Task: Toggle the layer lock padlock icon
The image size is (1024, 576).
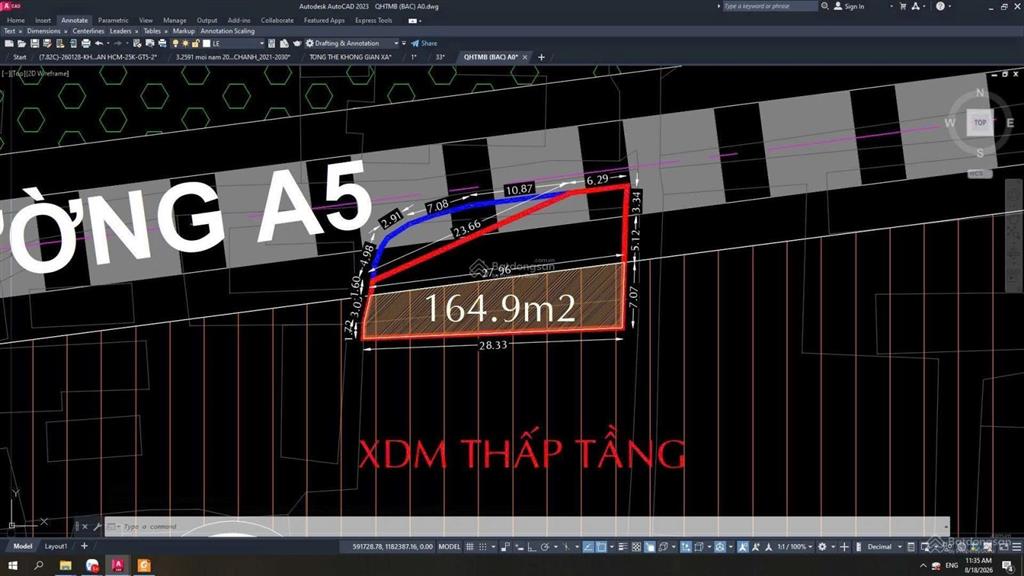Action: pos(195,44)
